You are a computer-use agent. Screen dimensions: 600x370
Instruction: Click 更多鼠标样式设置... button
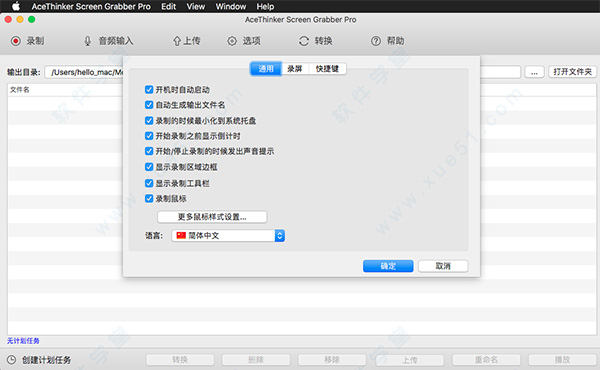coord(212,217)
